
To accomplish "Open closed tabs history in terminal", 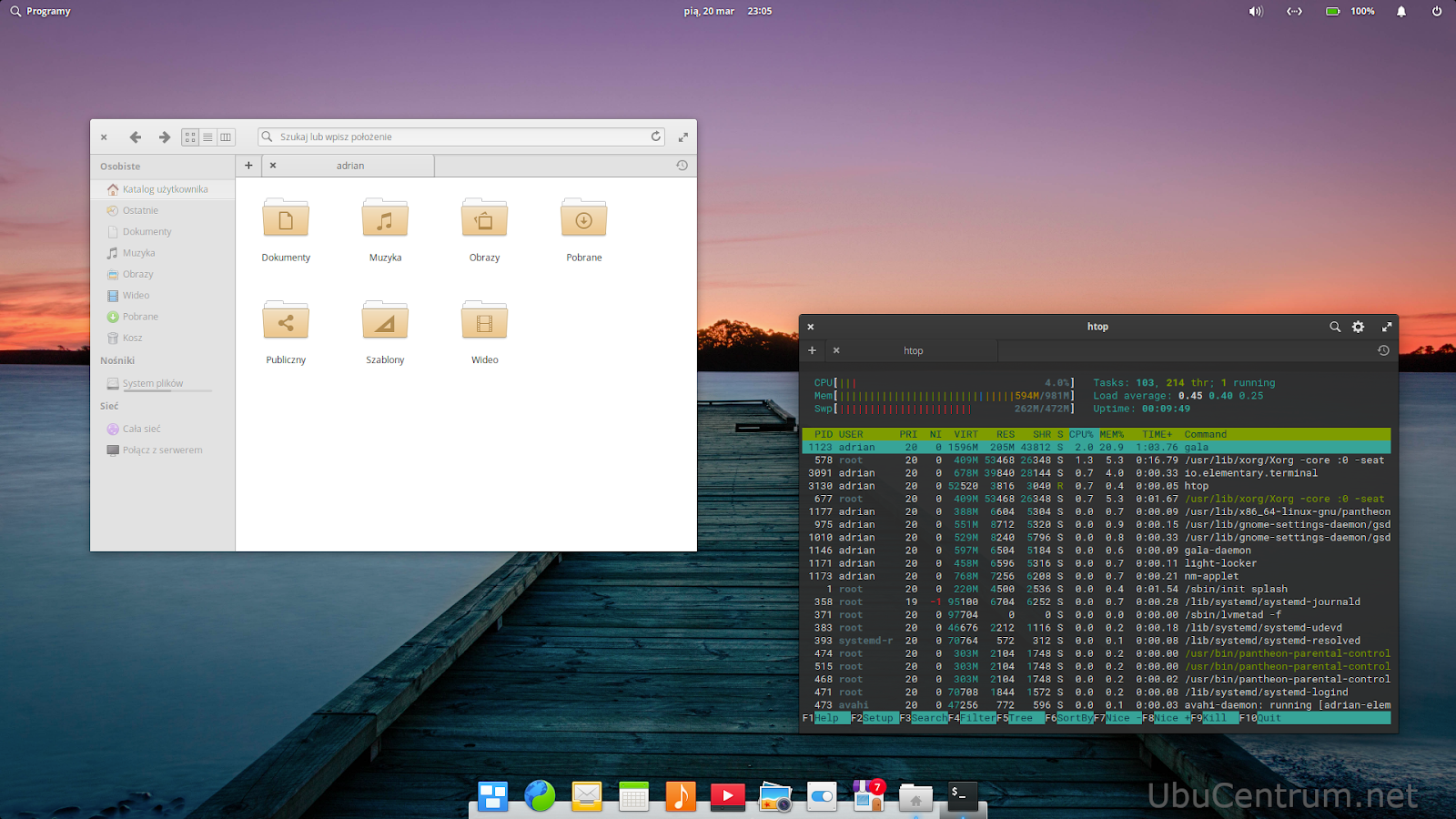I will click(x=1383, y=350).
